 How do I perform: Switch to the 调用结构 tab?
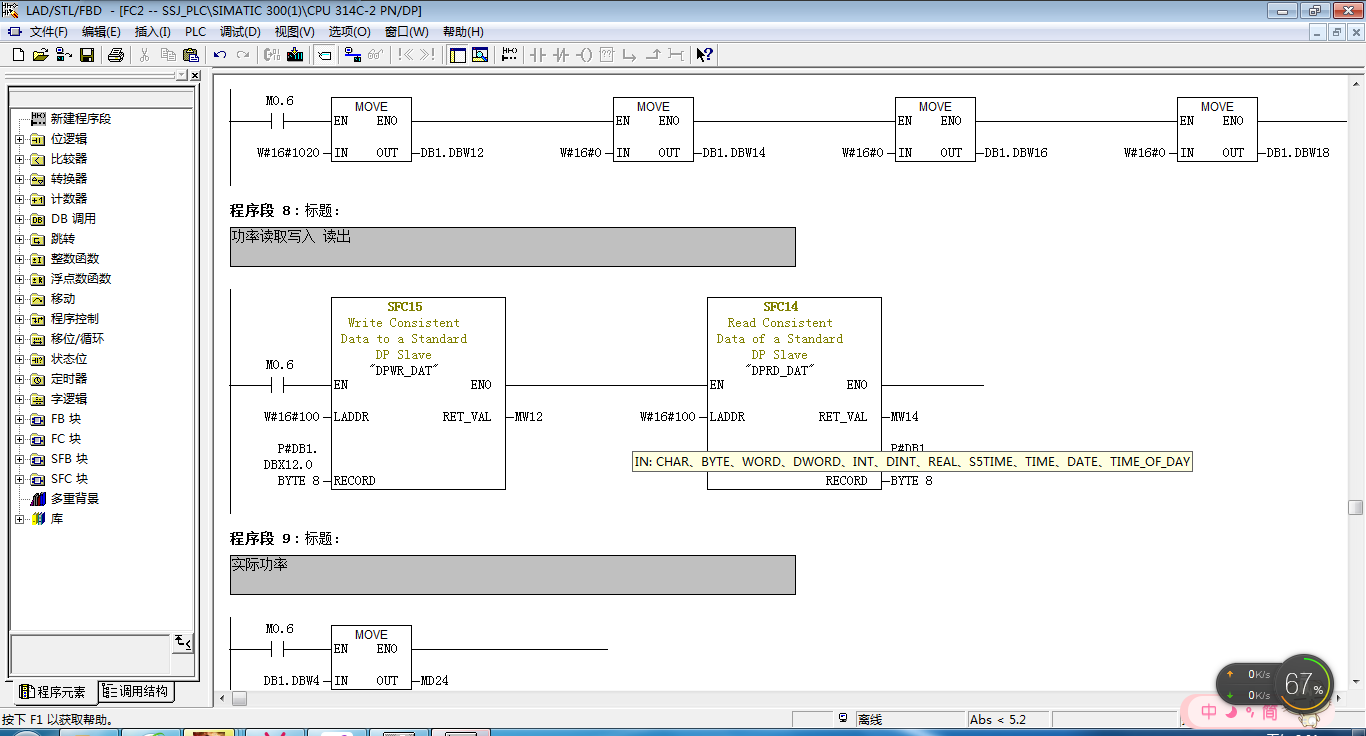pyautogui.click(x=135, y=692)
